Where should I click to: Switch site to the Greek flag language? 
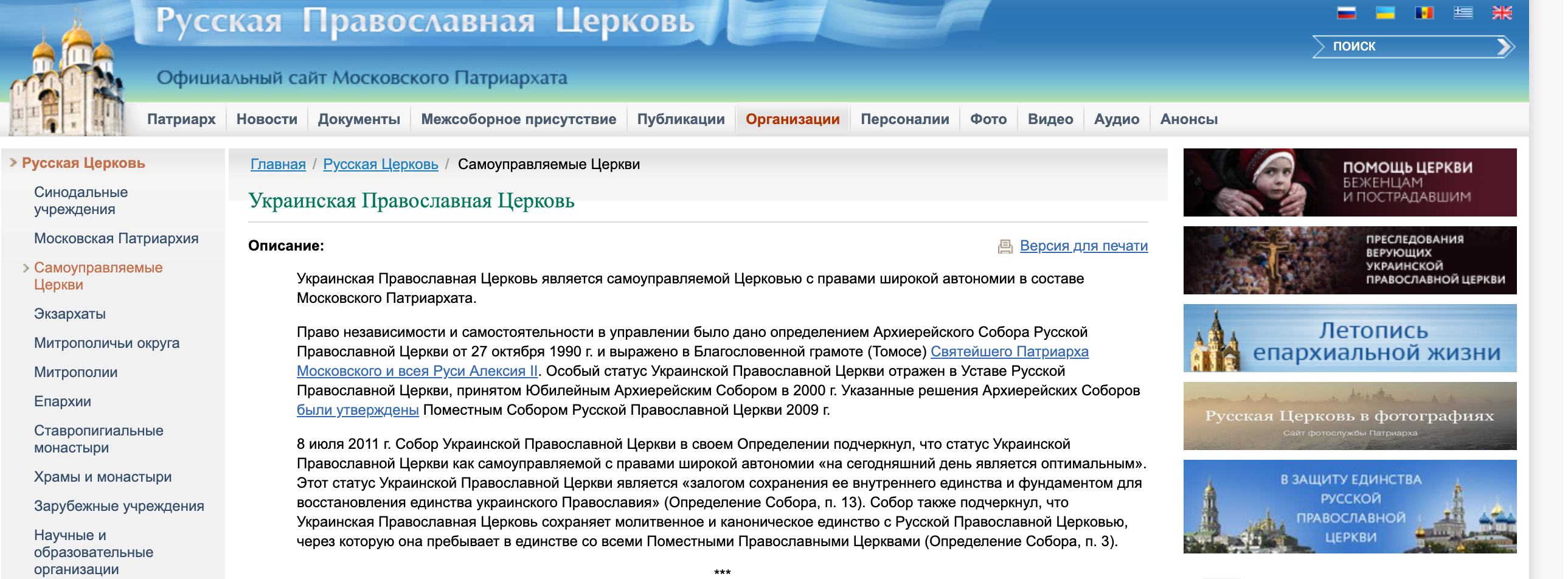[1463, 13]
